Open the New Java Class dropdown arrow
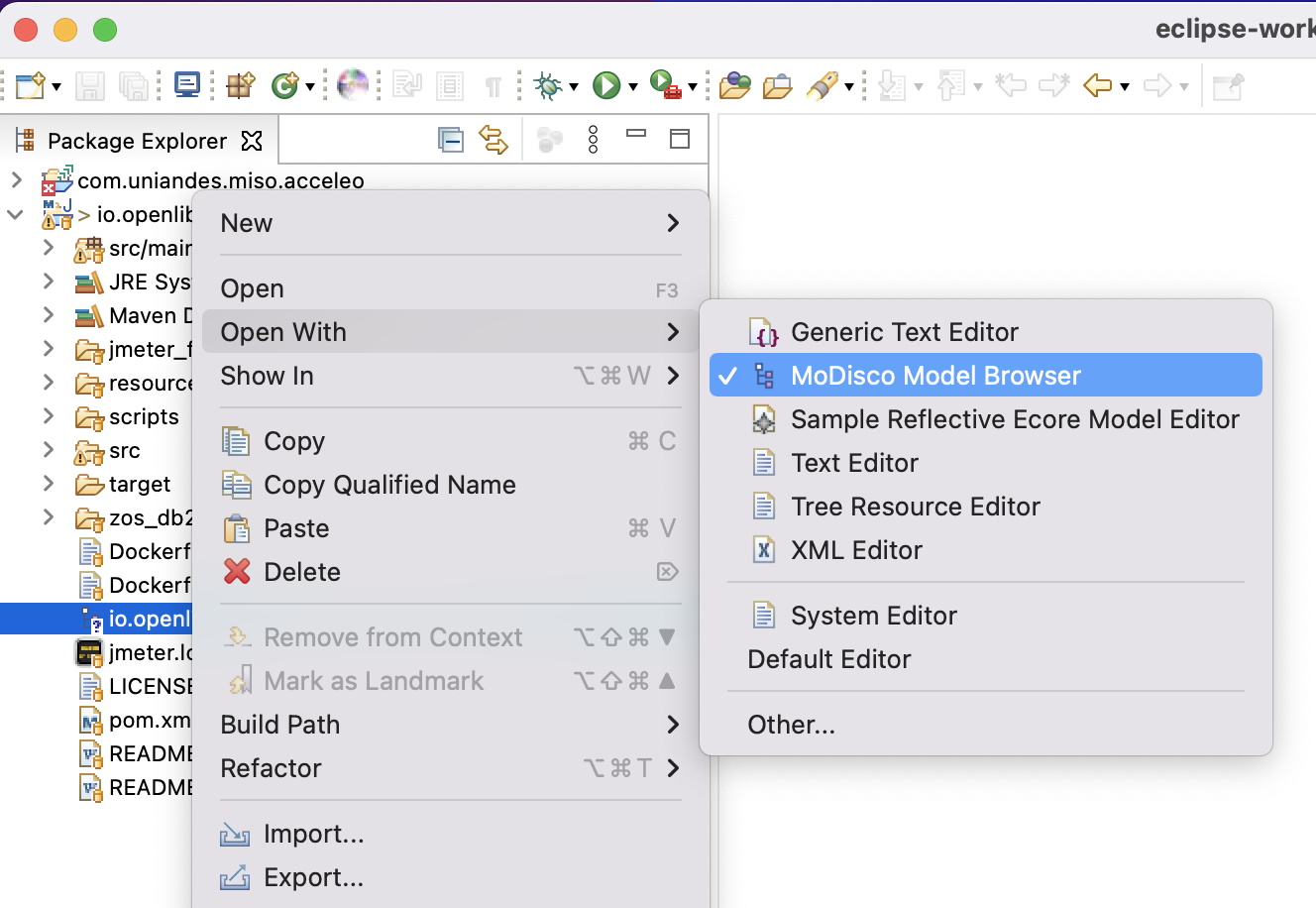Viewport: 1316px width, 908px height. (x=310, y=87)
